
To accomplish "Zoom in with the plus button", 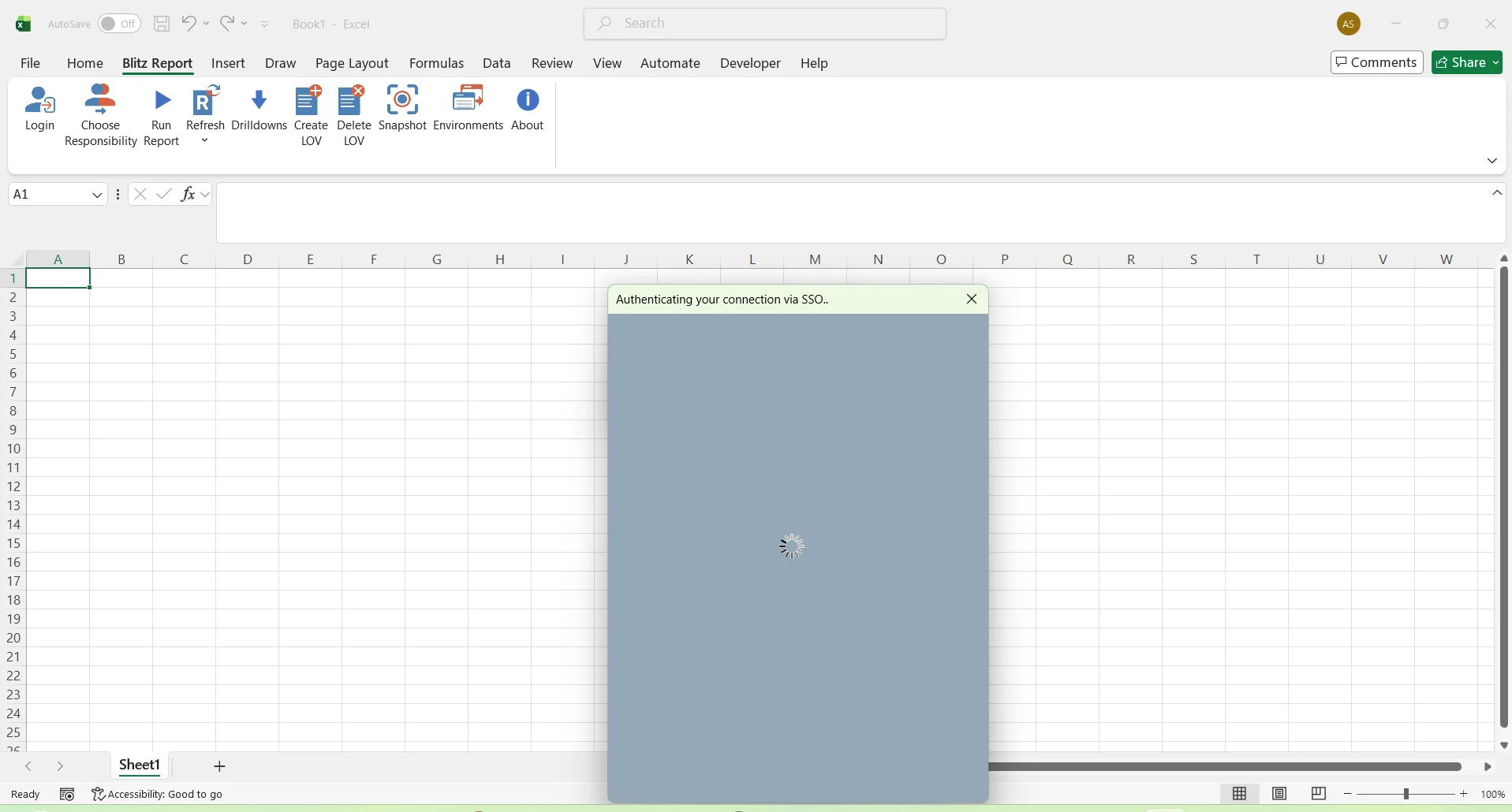I will coord(1465,795).
